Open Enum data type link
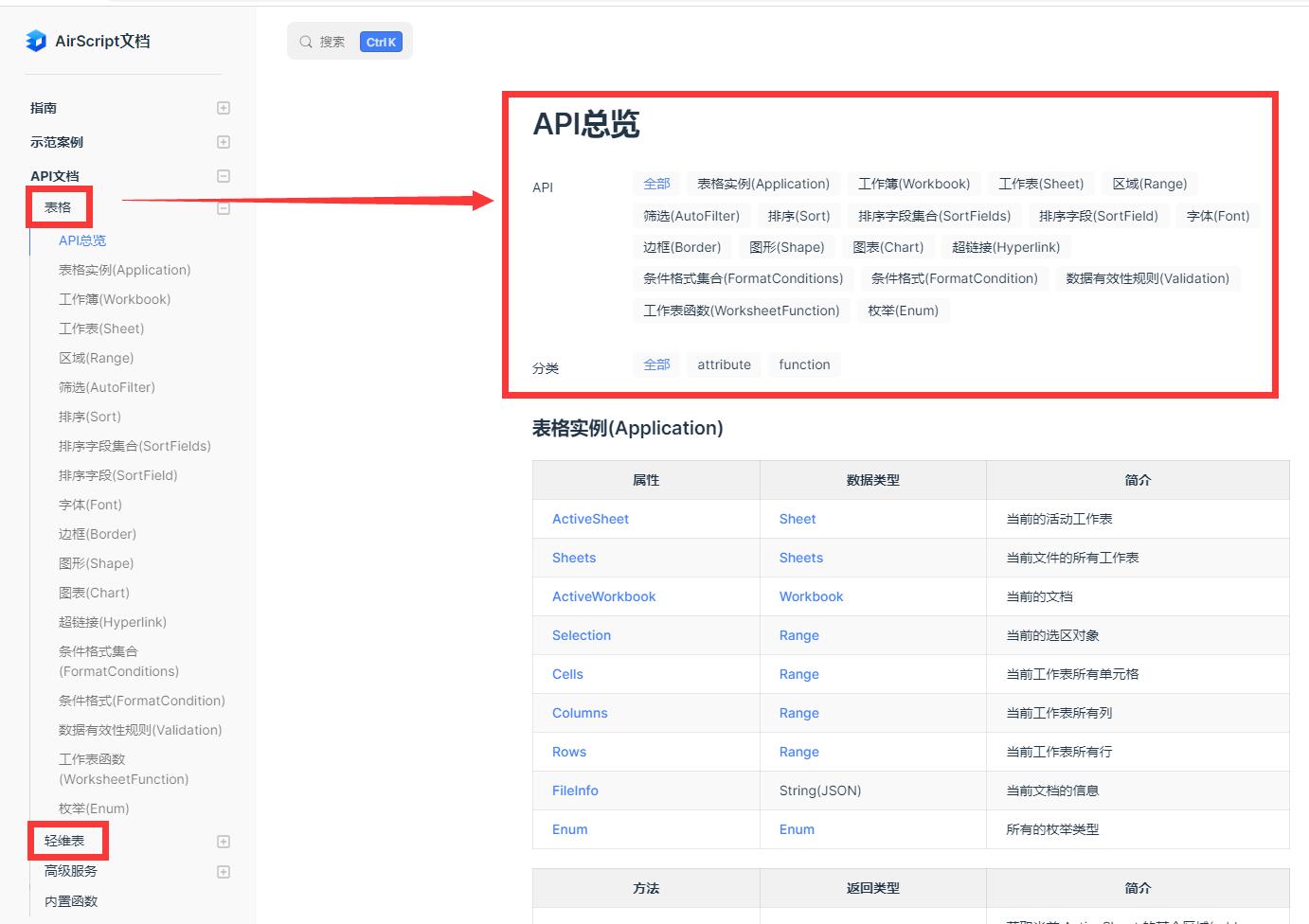 (797, 829)
